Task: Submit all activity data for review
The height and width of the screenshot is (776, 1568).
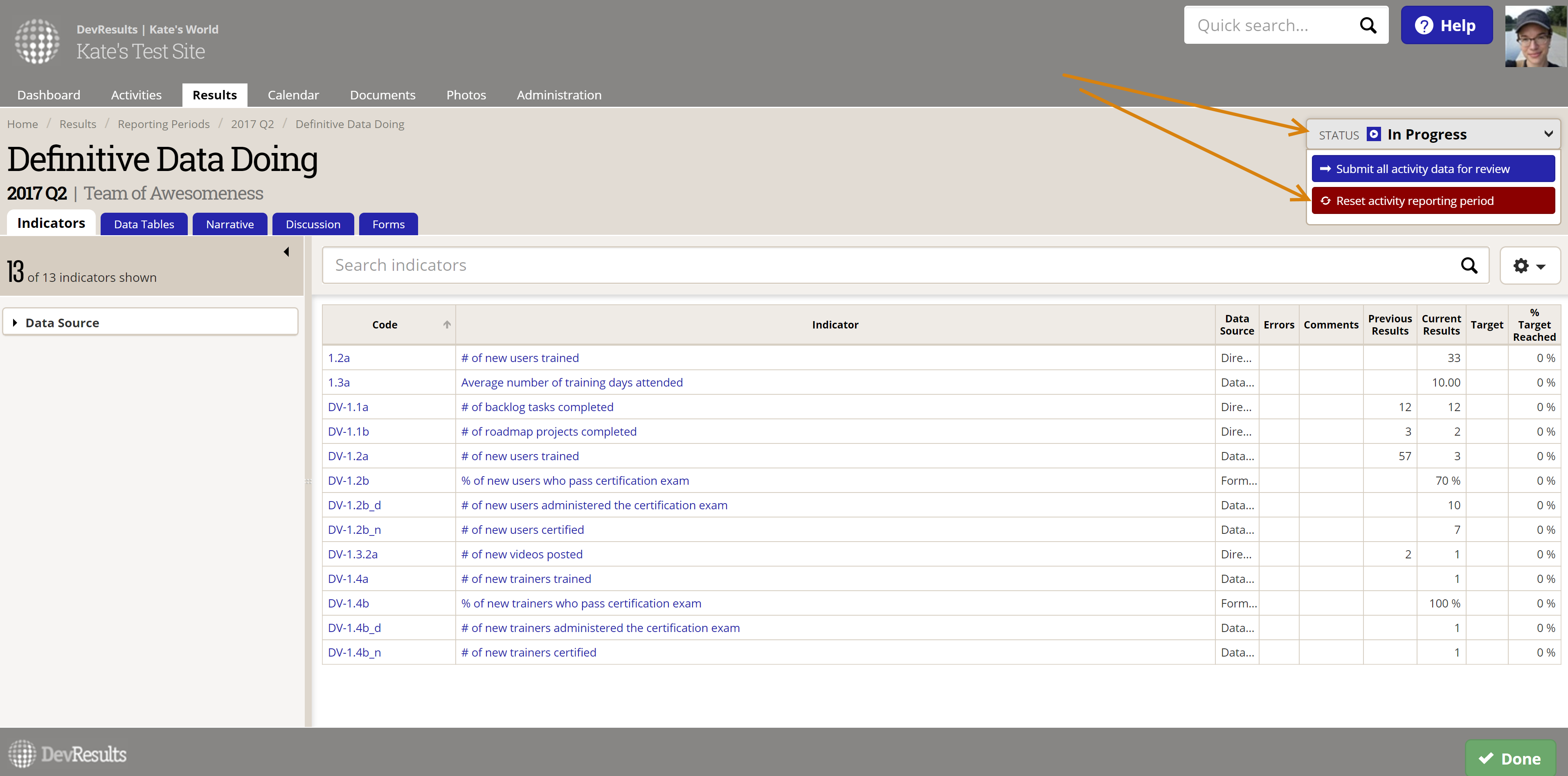Action: [x=1433, y=169]
